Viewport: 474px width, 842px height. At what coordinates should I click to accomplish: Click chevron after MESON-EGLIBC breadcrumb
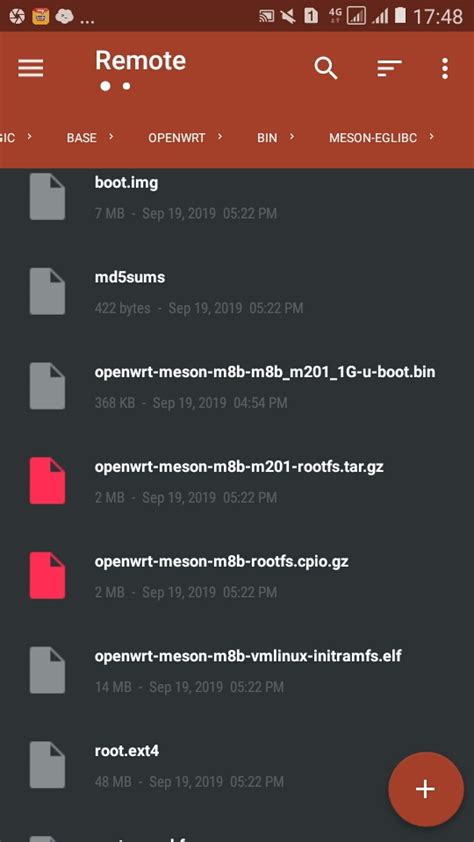click(432, 137)
